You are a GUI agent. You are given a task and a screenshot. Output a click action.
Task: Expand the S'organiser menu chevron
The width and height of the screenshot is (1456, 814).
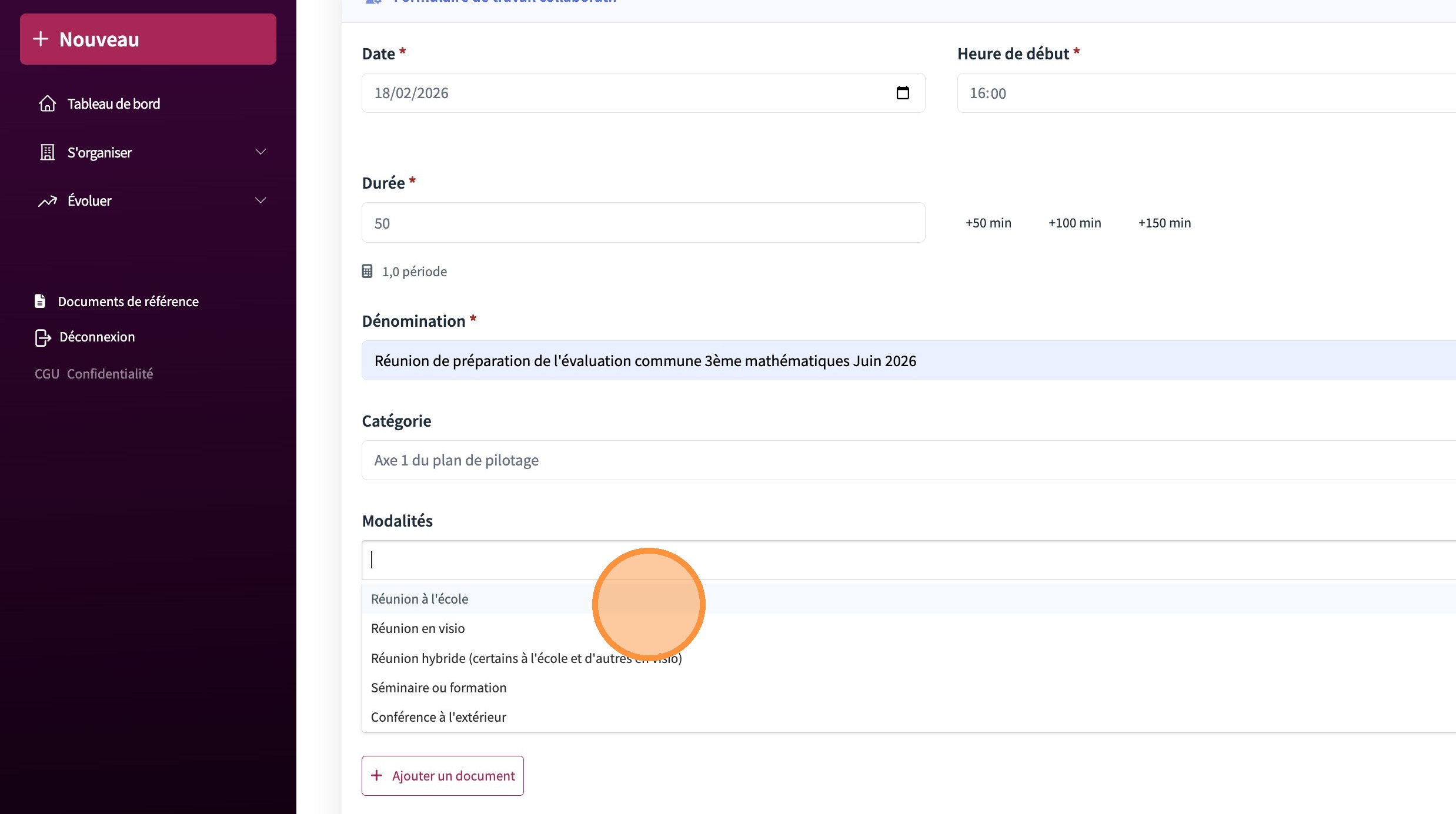(261, 152)
